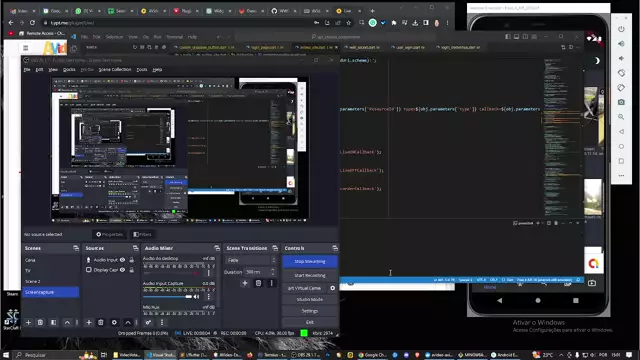Open transition properties three-dot menu
This screenshot has width=640, height=360.
coord(271,283)
